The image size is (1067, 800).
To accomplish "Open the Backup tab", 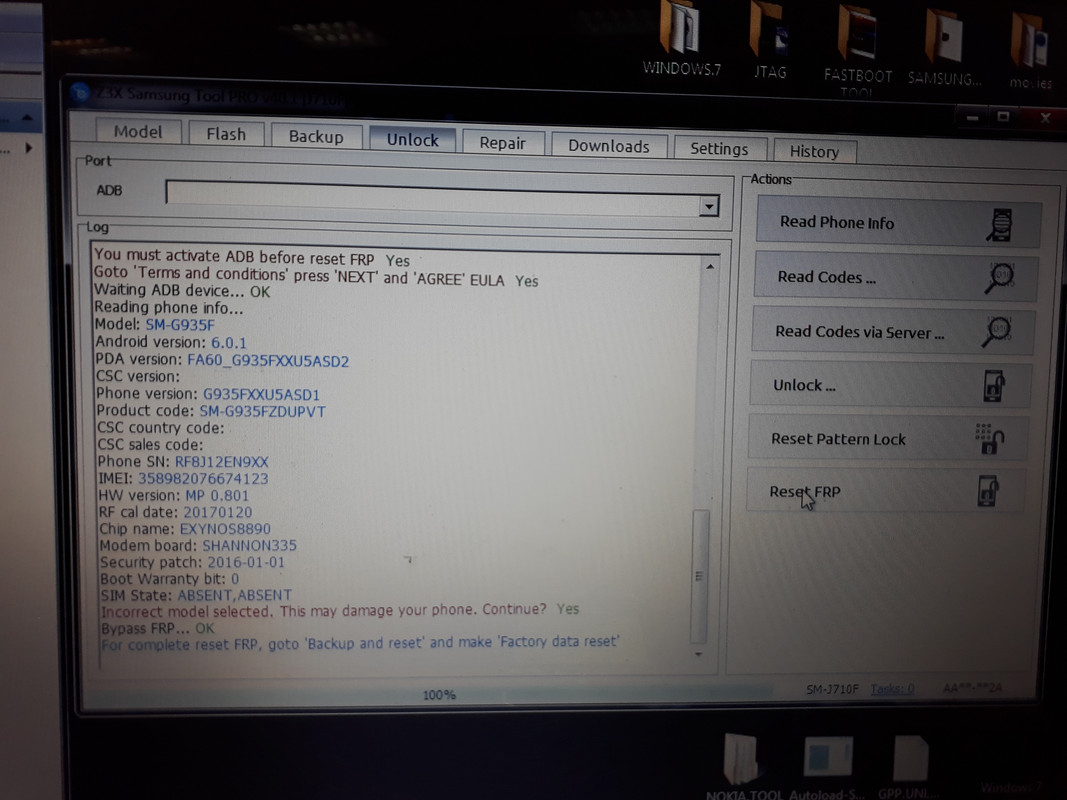I will (316, 136).
